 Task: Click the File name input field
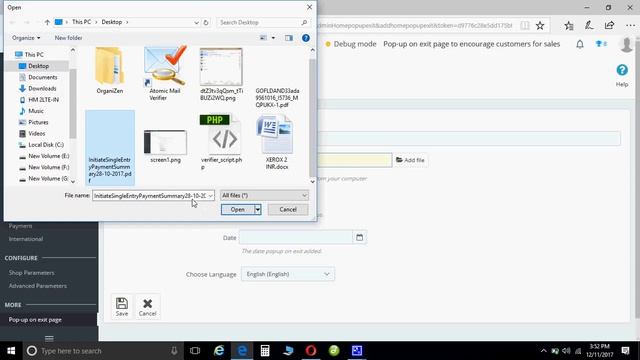150,196
